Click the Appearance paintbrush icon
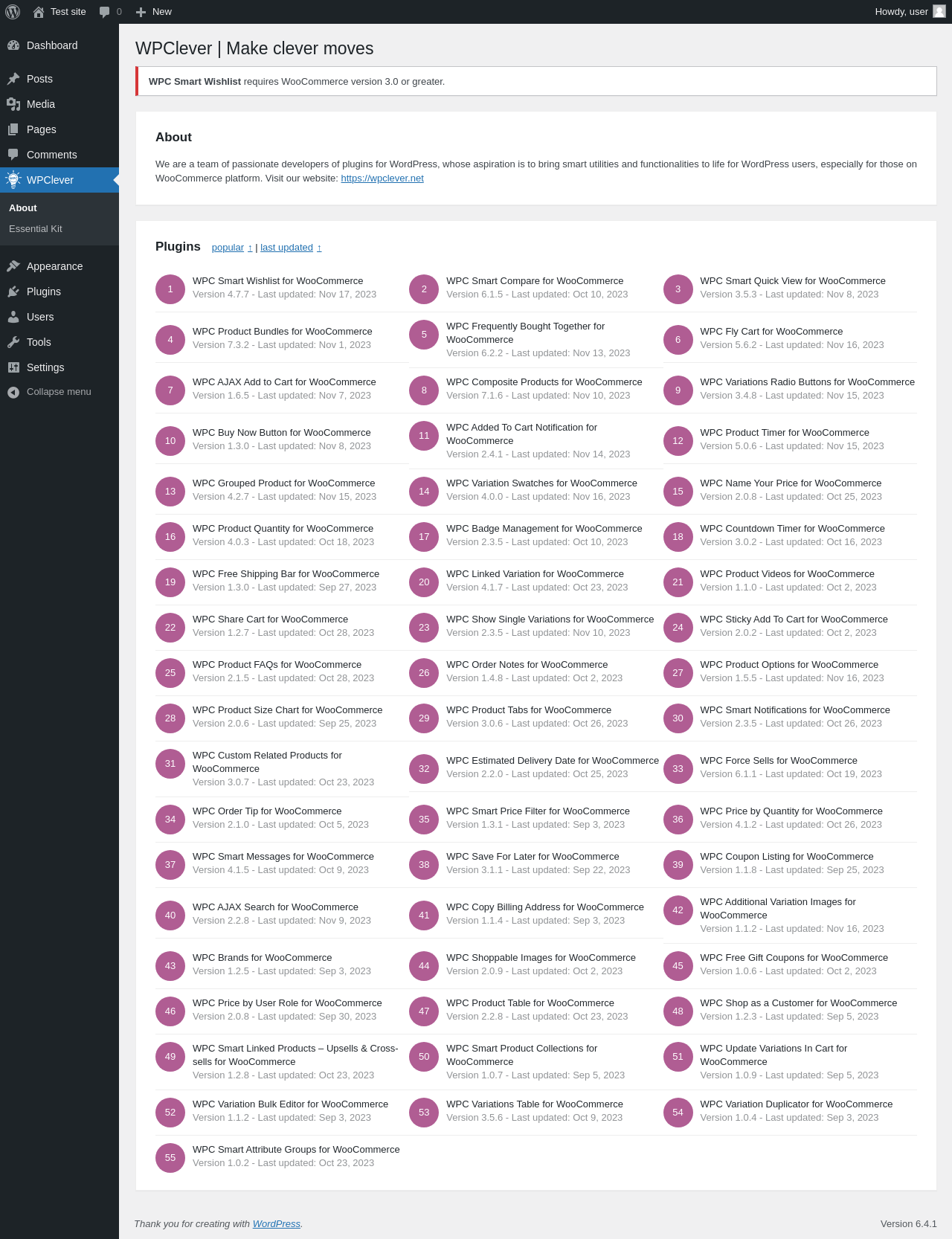 coord(13,266)
